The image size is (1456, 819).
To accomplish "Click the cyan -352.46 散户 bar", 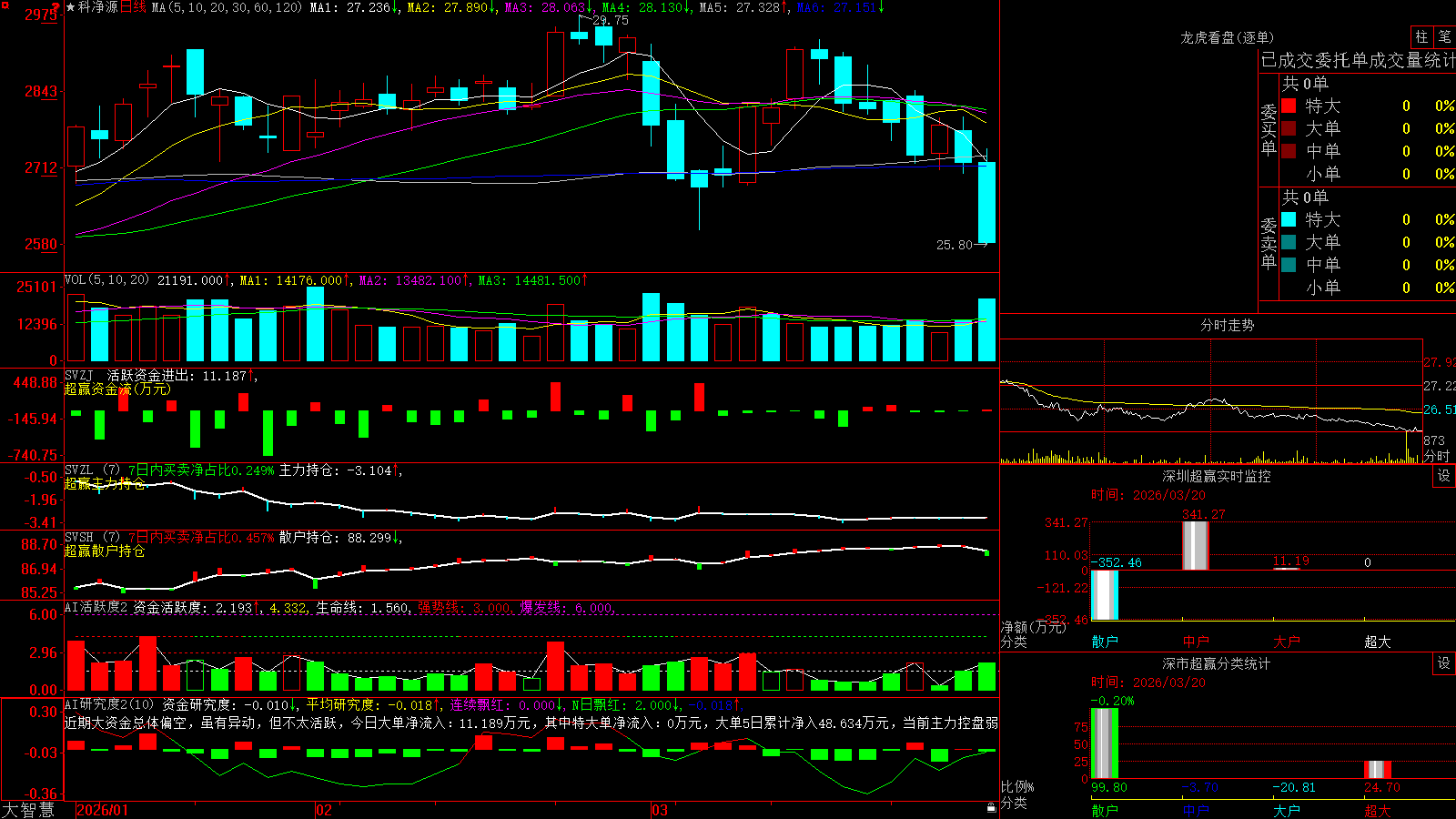I will pos(1105,595).
